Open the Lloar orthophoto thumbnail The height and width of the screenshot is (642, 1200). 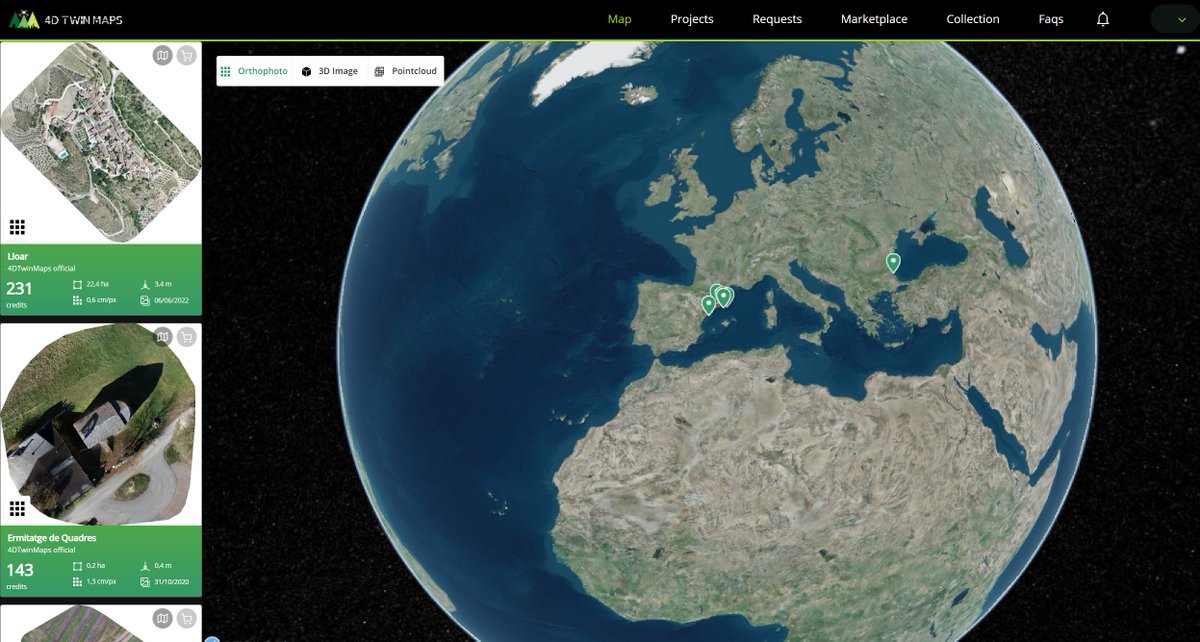(x=101, y=143)
